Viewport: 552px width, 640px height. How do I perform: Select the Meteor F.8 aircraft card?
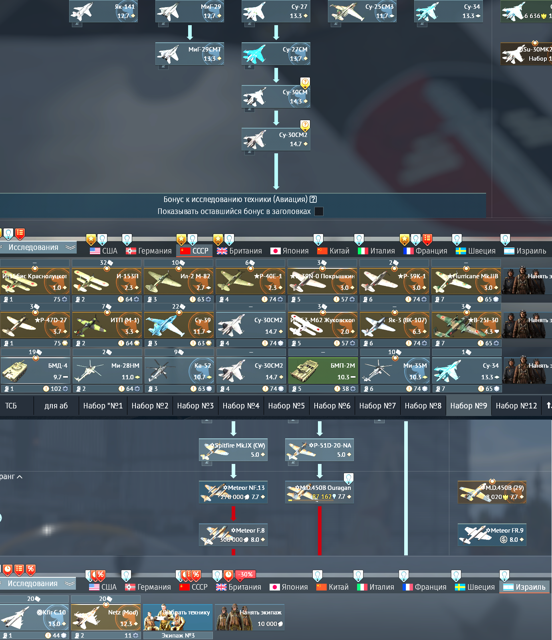point(233,535)
